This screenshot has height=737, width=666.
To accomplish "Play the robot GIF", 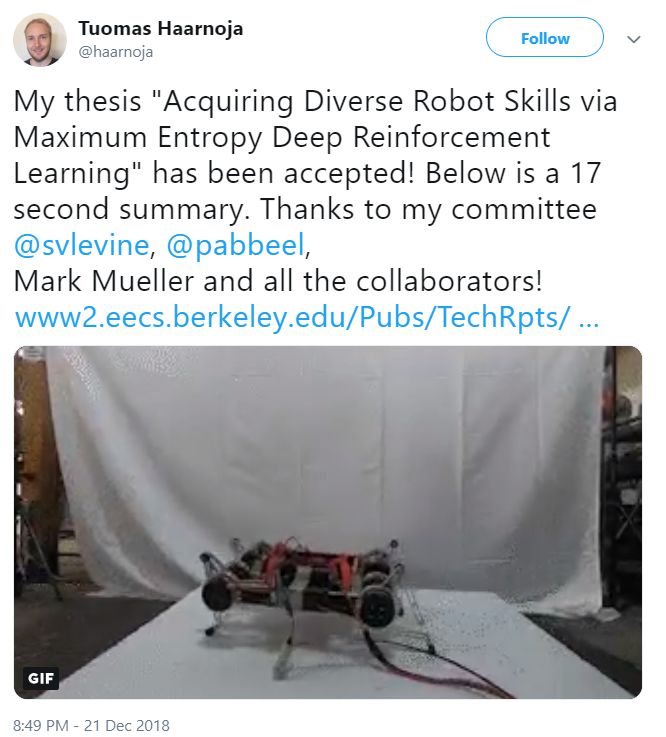I will pos(328,522).
